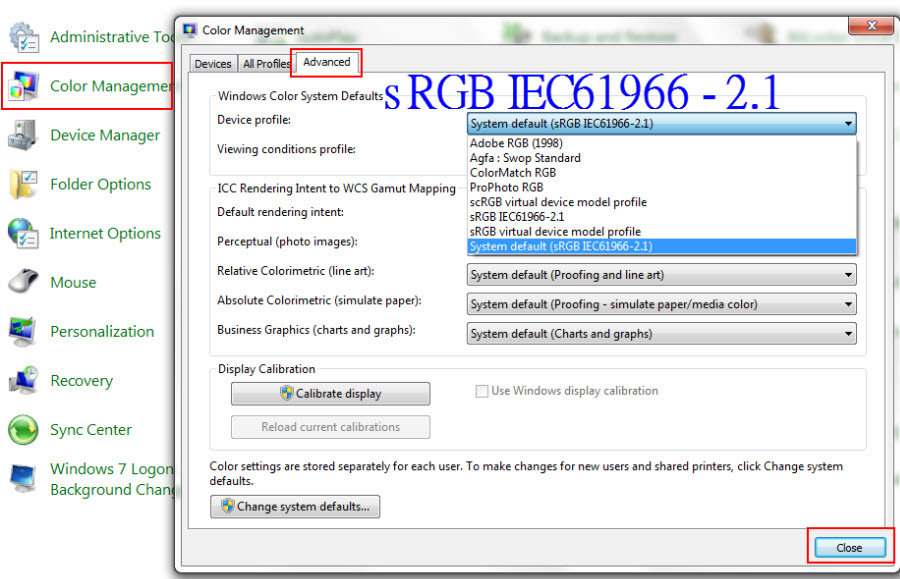Open the Internet Options icon
The height and width of the screenshot is (579, 900).
pyautogui.click(x=24, y=234)
